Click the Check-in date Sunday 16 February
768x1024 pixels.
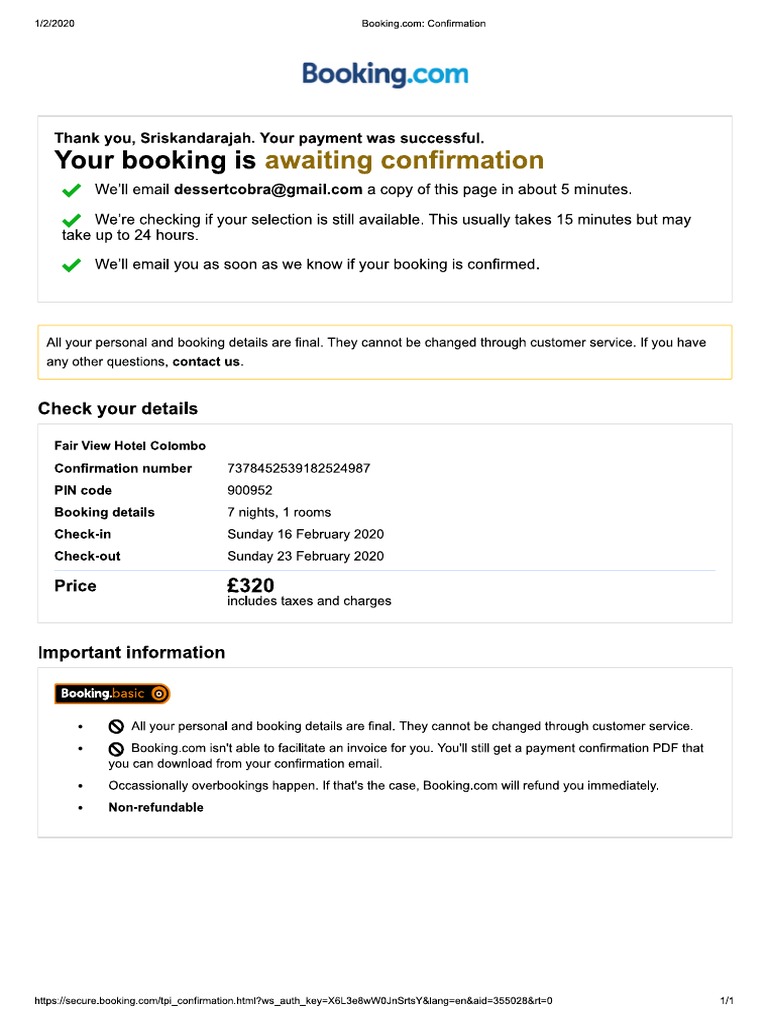[x=305, y=534]
